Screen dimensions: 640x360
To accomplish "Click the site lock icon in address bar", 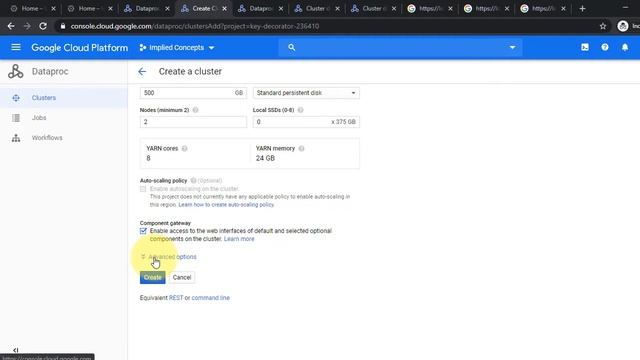I will click(x=62, y=26).
